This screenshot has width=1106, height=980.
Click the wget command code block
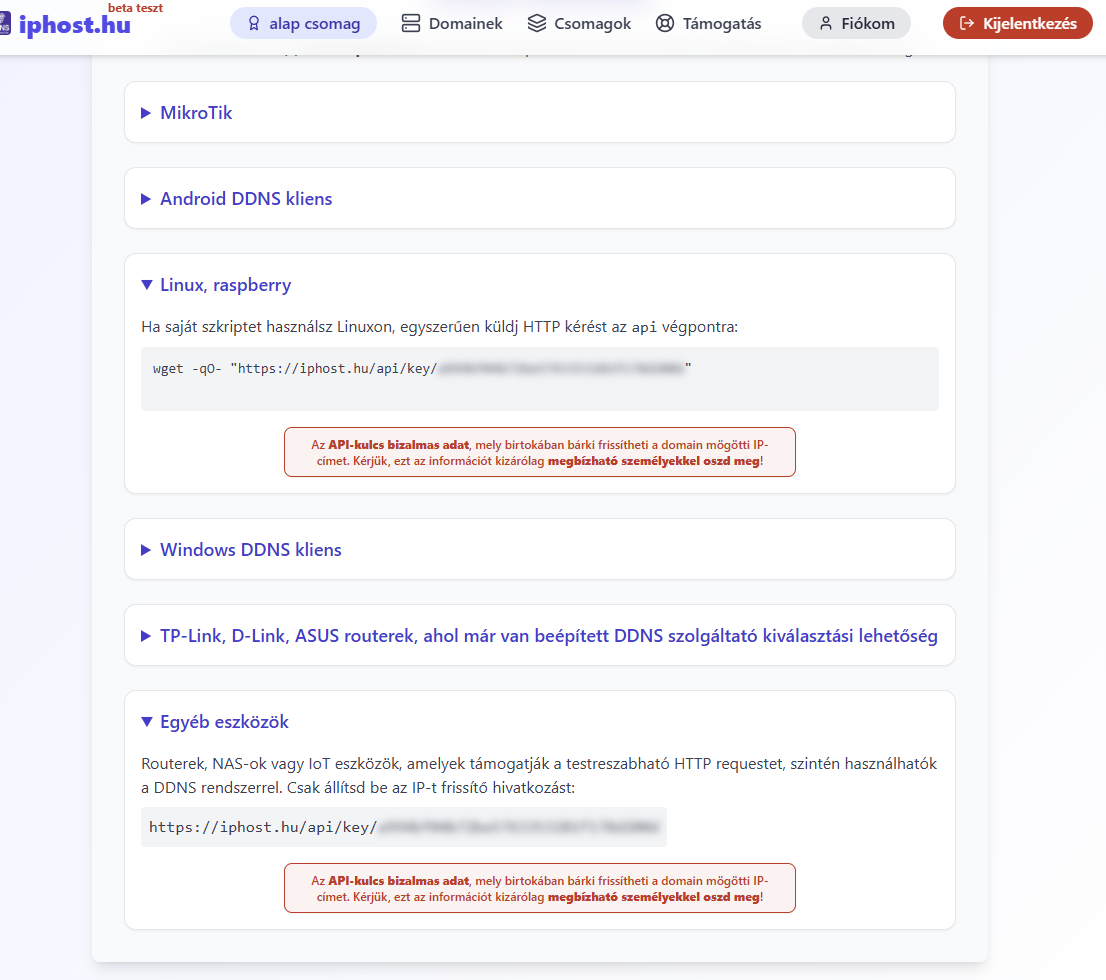click(540, 379)
